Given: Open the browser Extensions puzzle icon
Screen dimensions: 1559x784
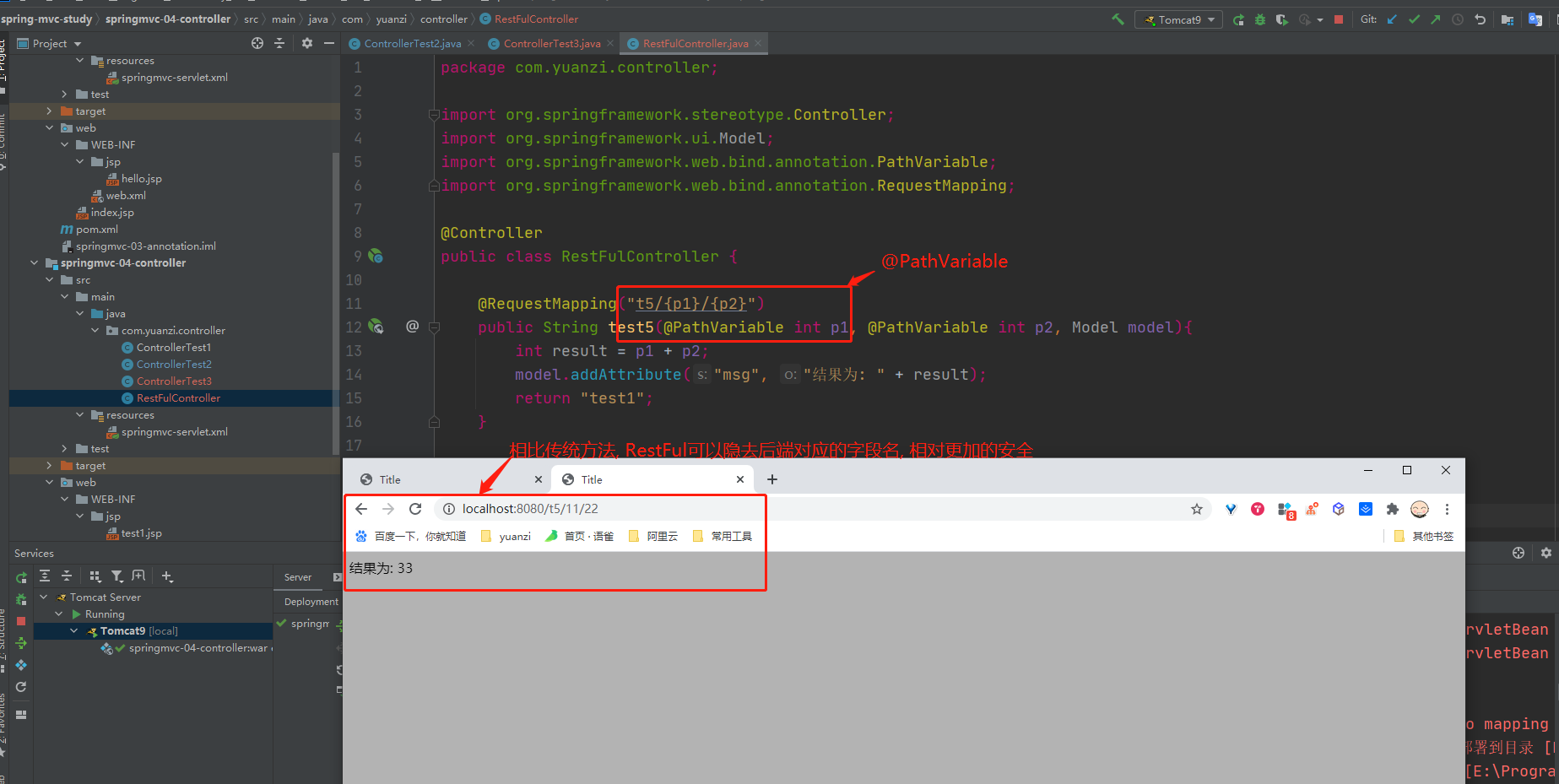Looking at the screenshot, I should click(x=1393, y=509).
